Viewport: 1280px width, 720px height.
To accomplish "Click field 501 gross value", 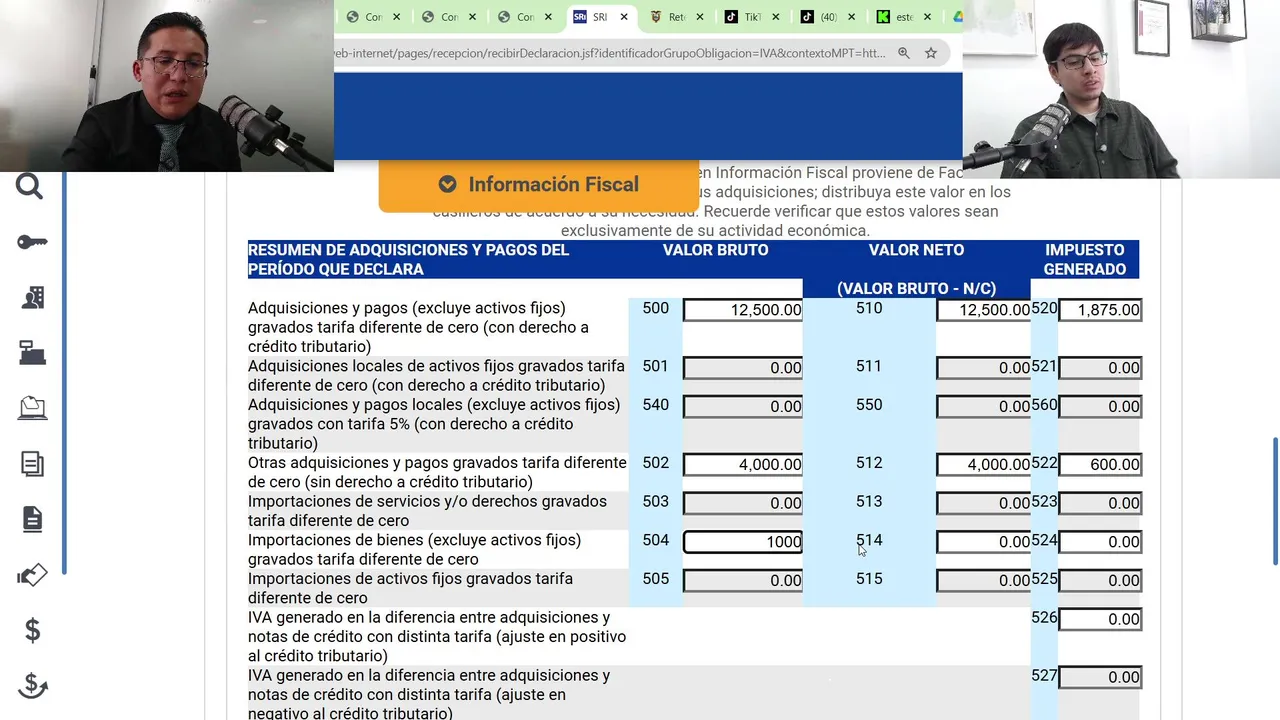I will [743, 368].
